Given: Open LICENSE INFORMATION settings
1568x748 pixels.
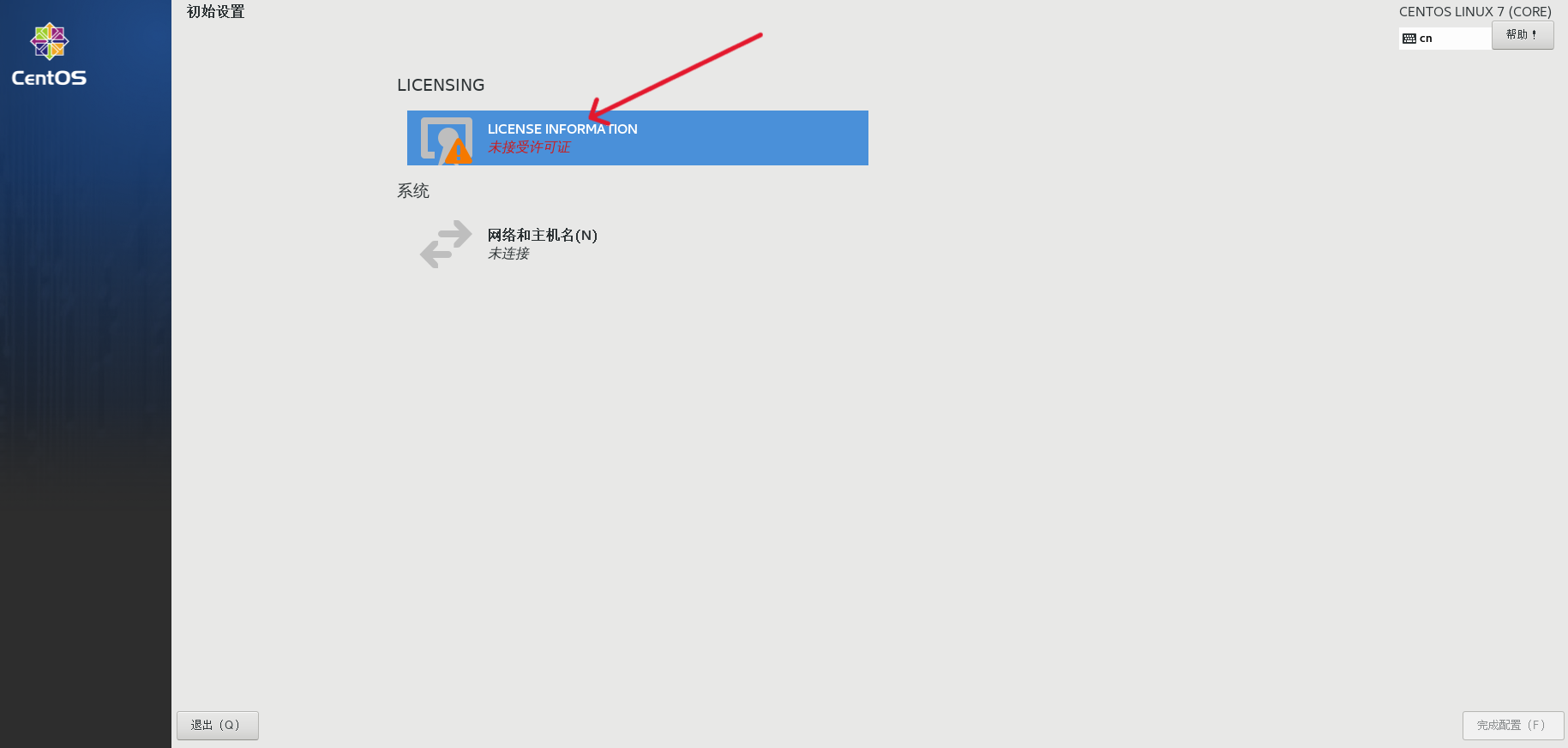Looking at the screenshot, I should coord(562,129).
